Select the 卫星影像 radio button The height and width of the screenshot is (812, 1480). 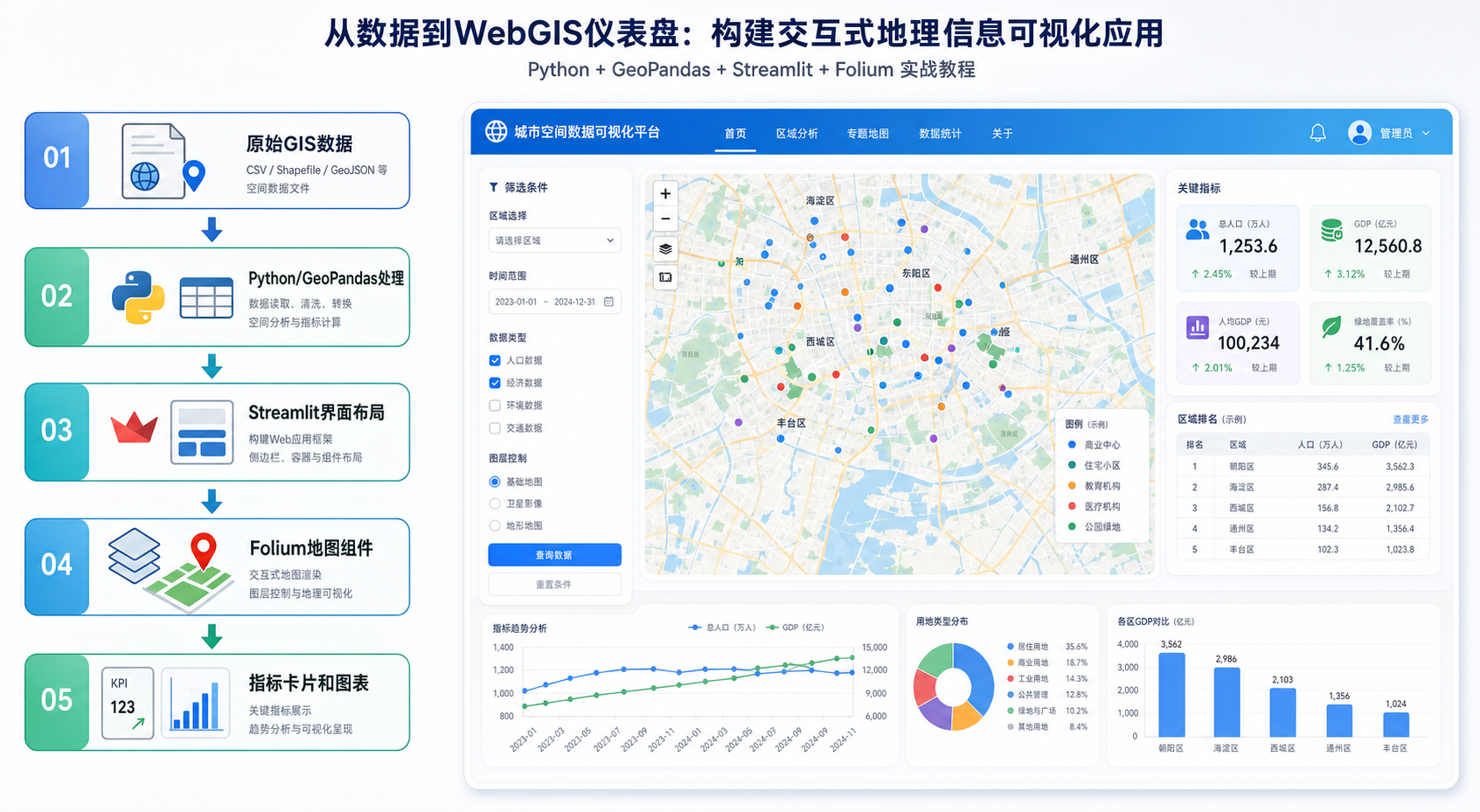click(495, 503)
